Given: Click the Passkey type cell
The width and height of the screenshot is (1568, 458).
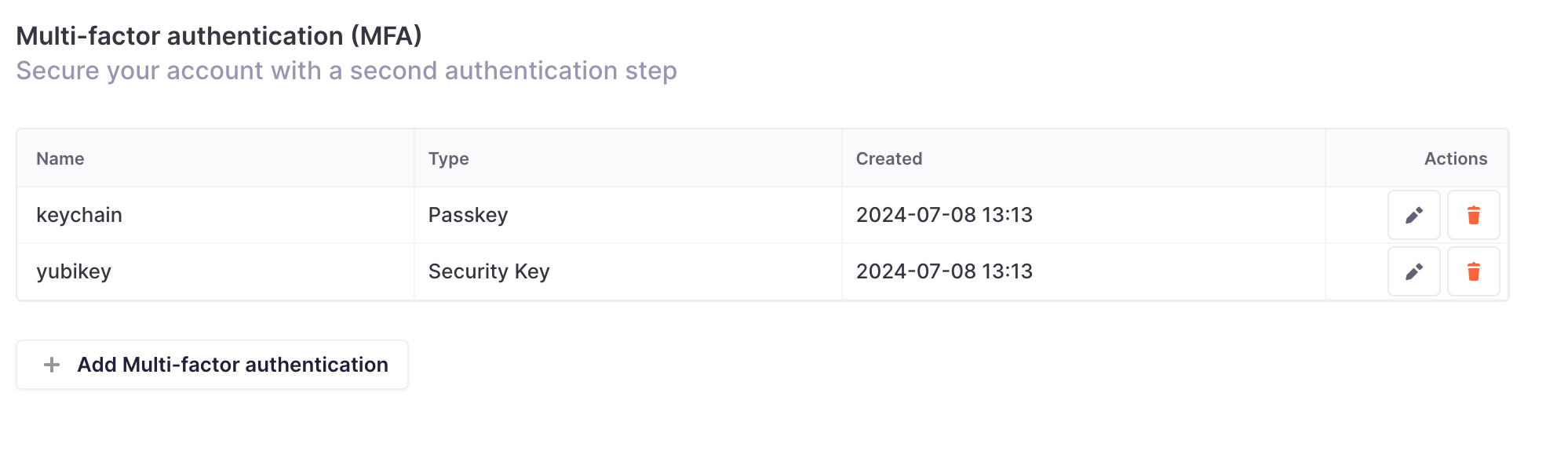Looking at the screenshot, I should (x=468, y=215).
